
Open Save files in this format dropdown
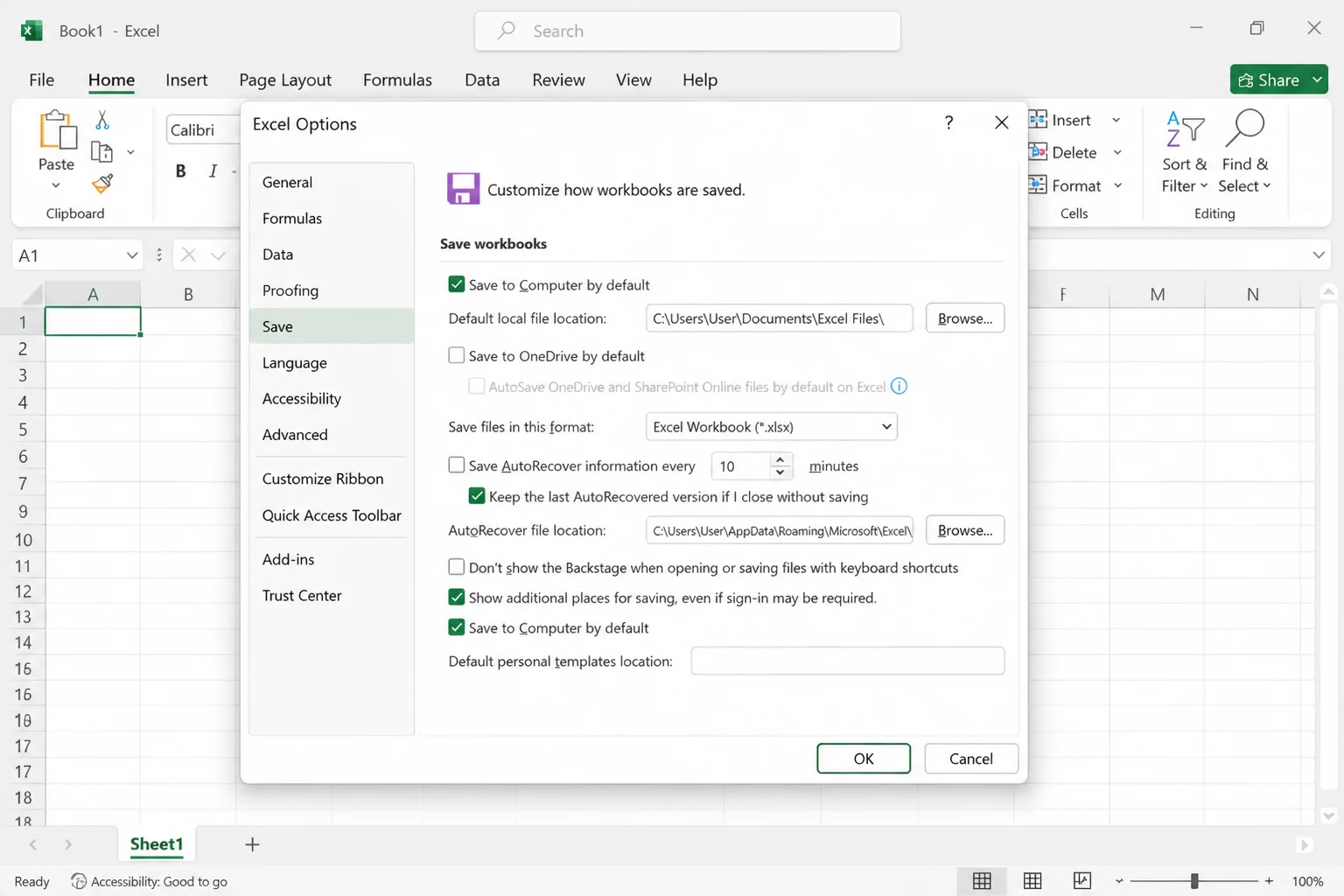tap(771, 427)
